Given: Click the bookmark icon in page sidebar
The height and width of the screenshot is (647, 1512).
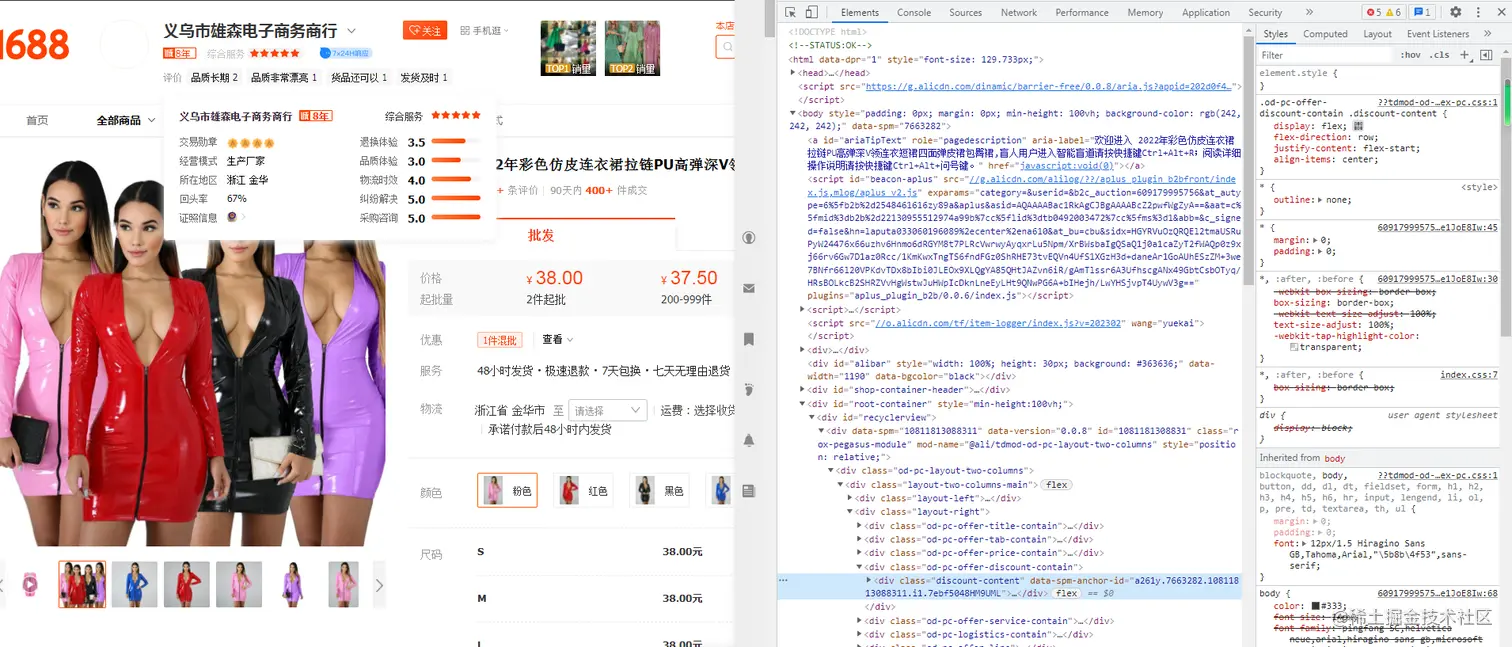Looking at the screenshot, I should [748, 339].
